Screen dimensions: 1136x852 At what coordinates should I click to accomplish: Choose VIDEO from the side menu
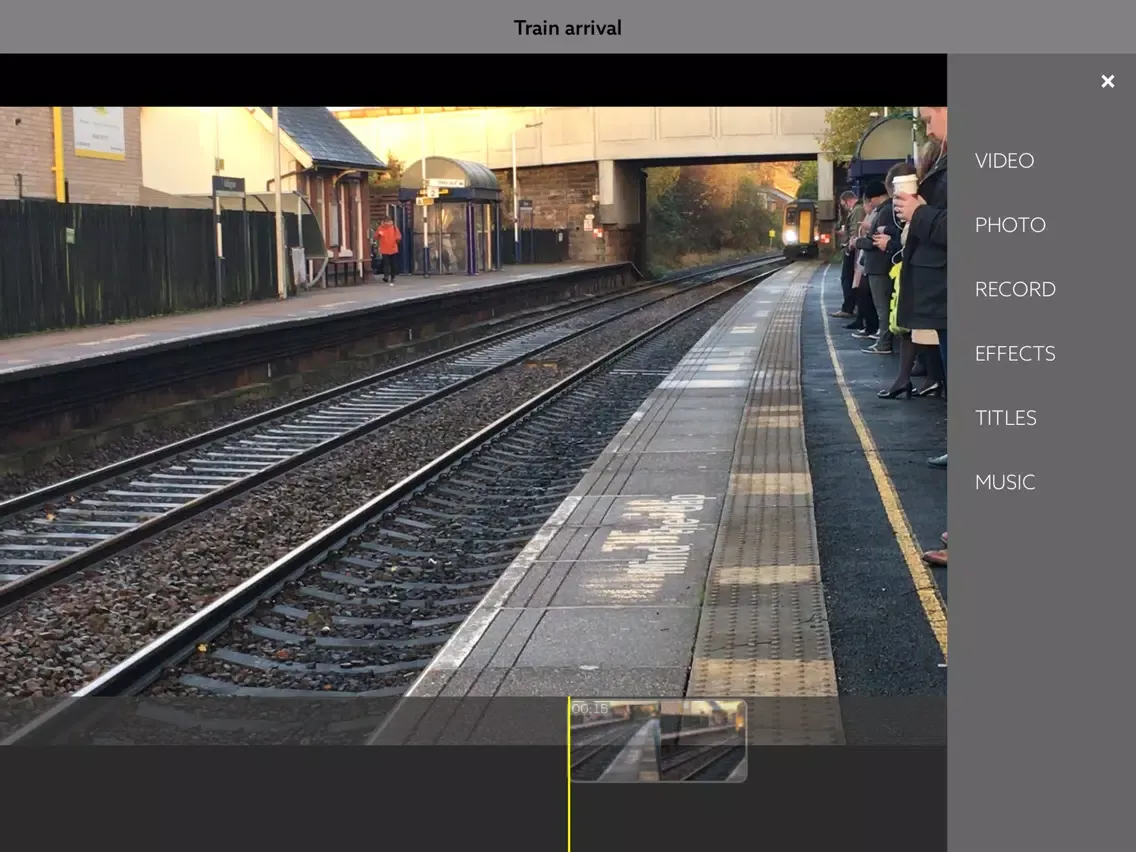click(x=1004, y=161)
